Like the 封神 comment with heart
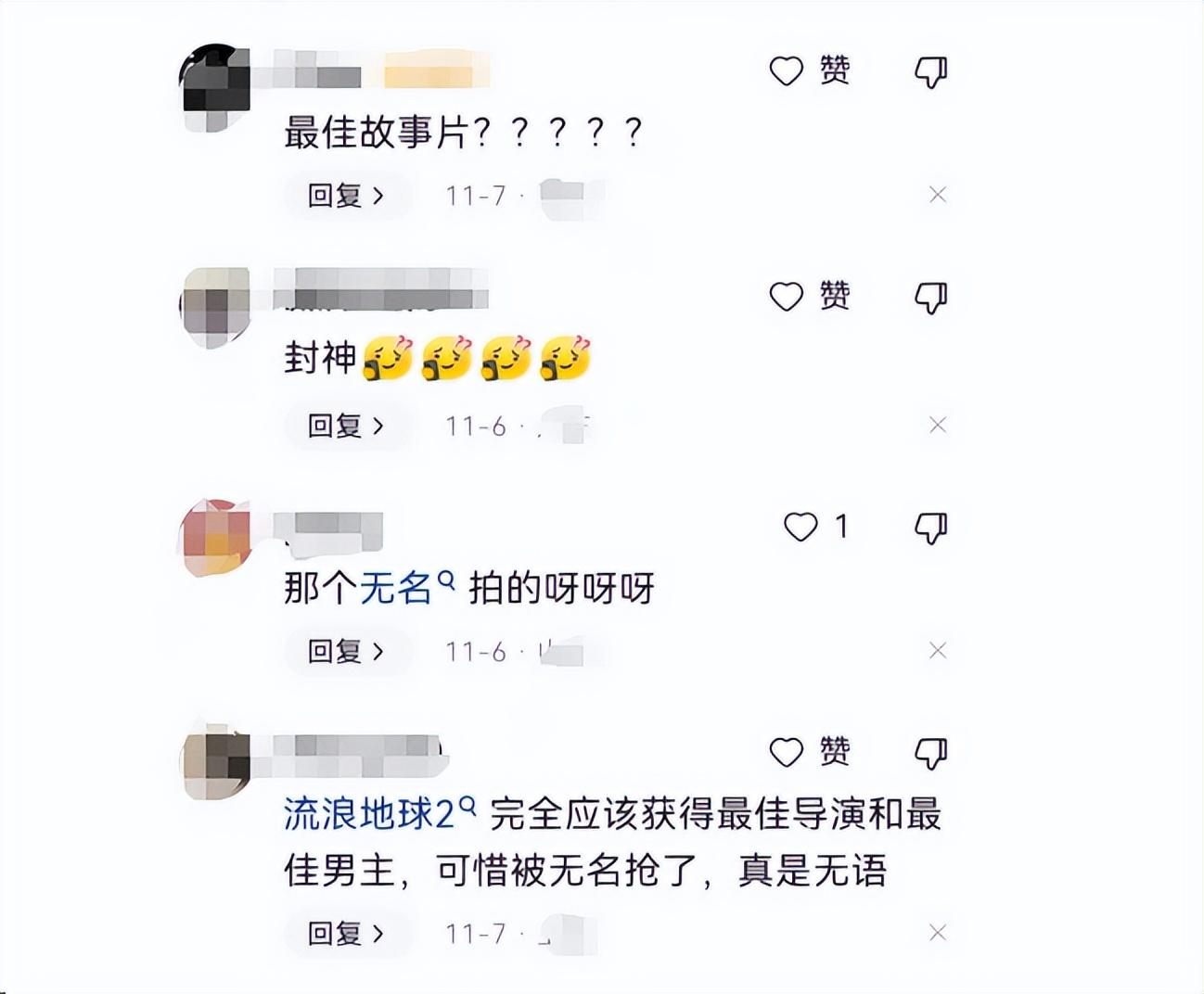1204x994 pixels. click(787, 297)
